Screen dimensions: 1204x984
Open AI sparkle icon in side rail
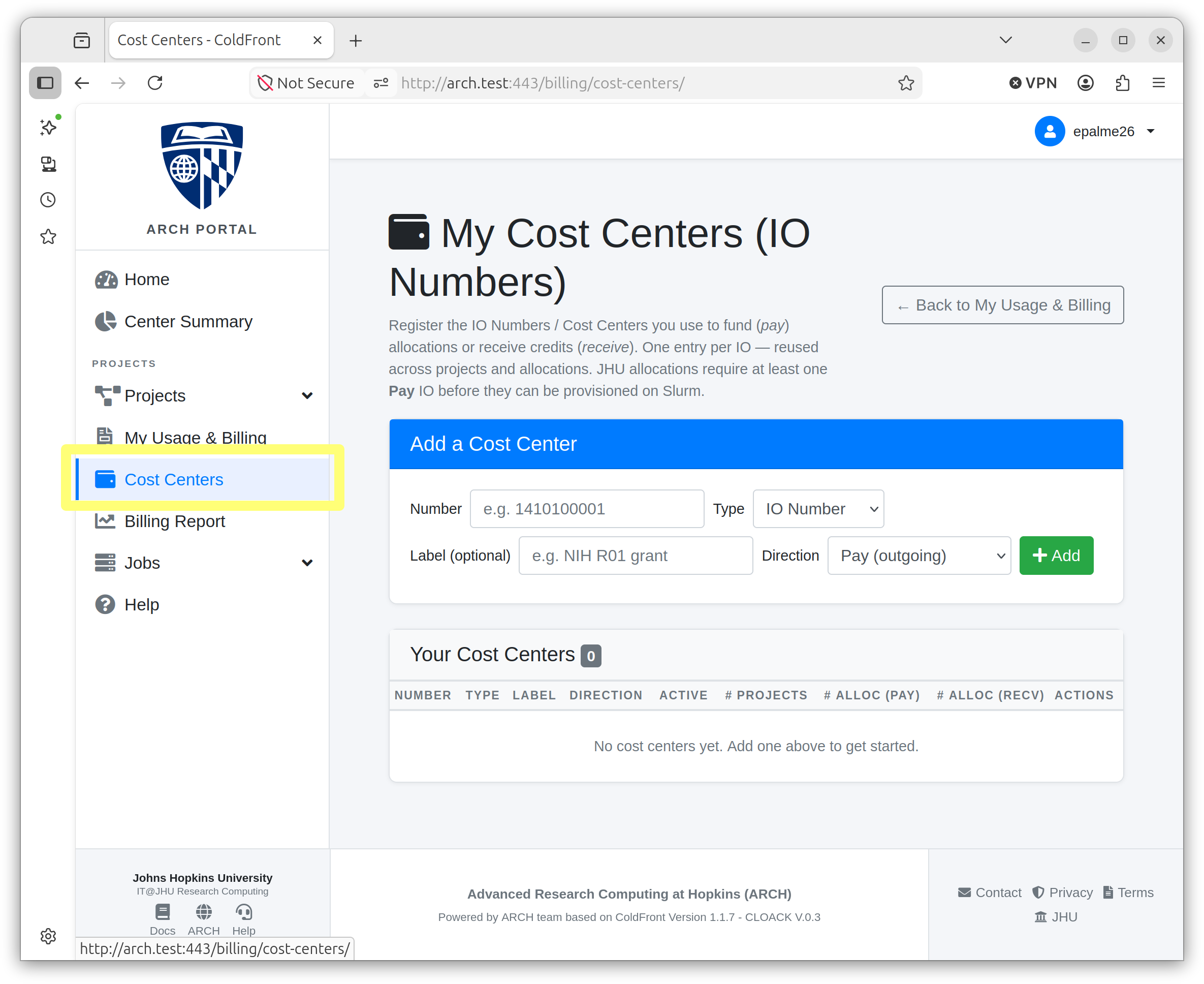pos(48,127)
